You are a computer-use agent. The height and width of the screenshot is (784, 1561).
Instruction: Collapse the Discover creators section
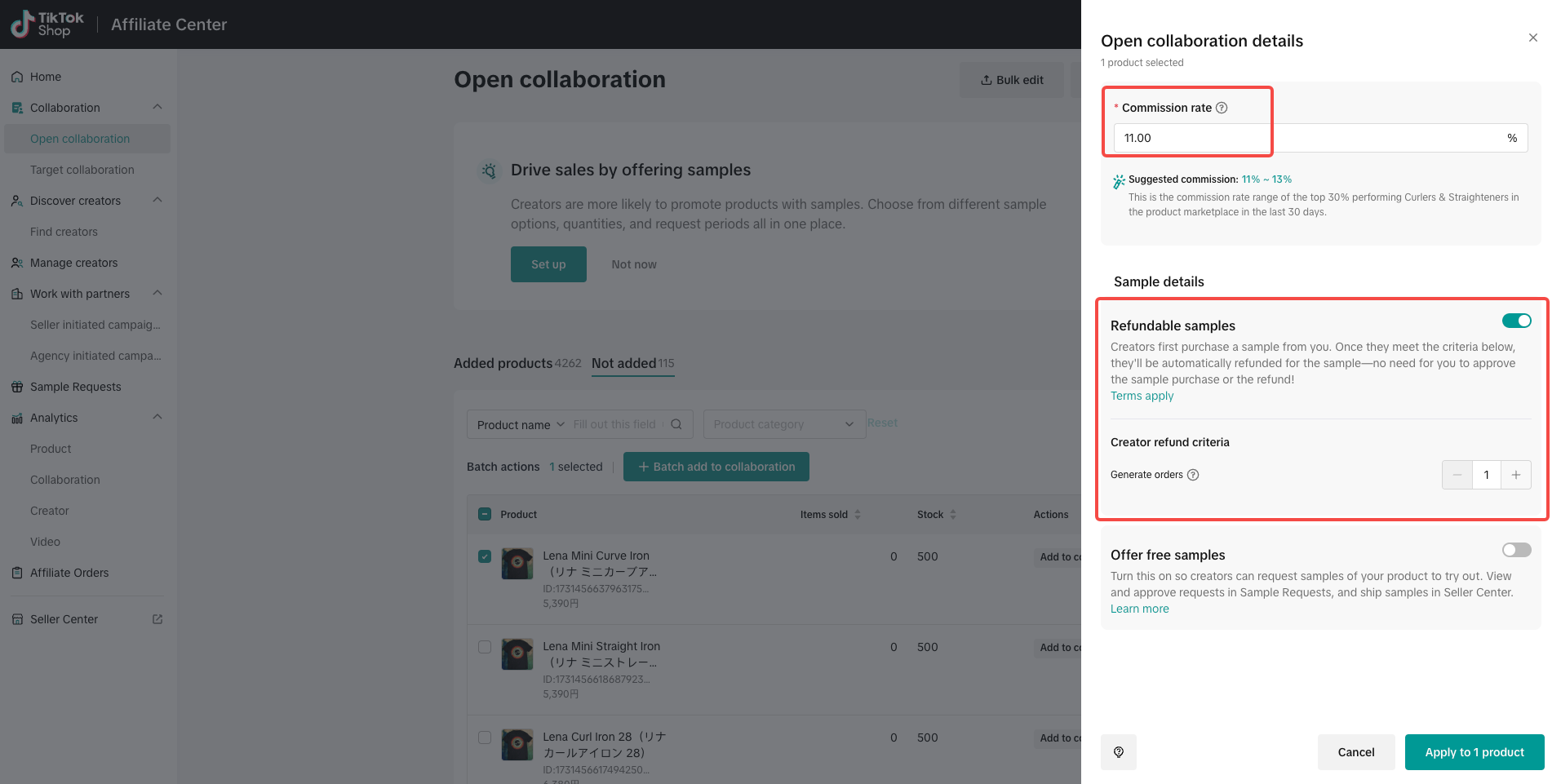[157, 200]
